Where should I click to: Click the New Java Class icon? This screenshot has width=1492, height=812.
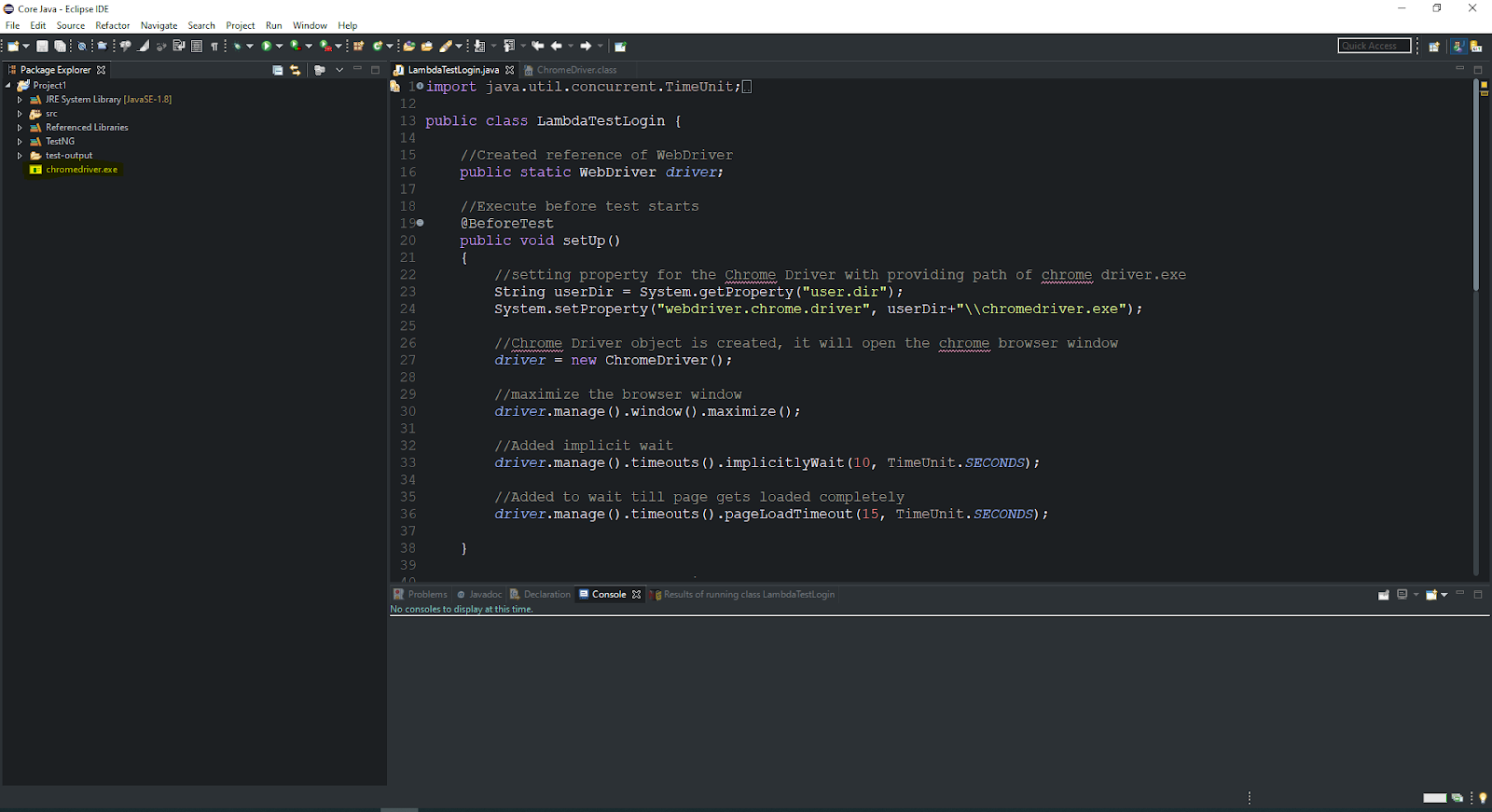pos(378,46)
